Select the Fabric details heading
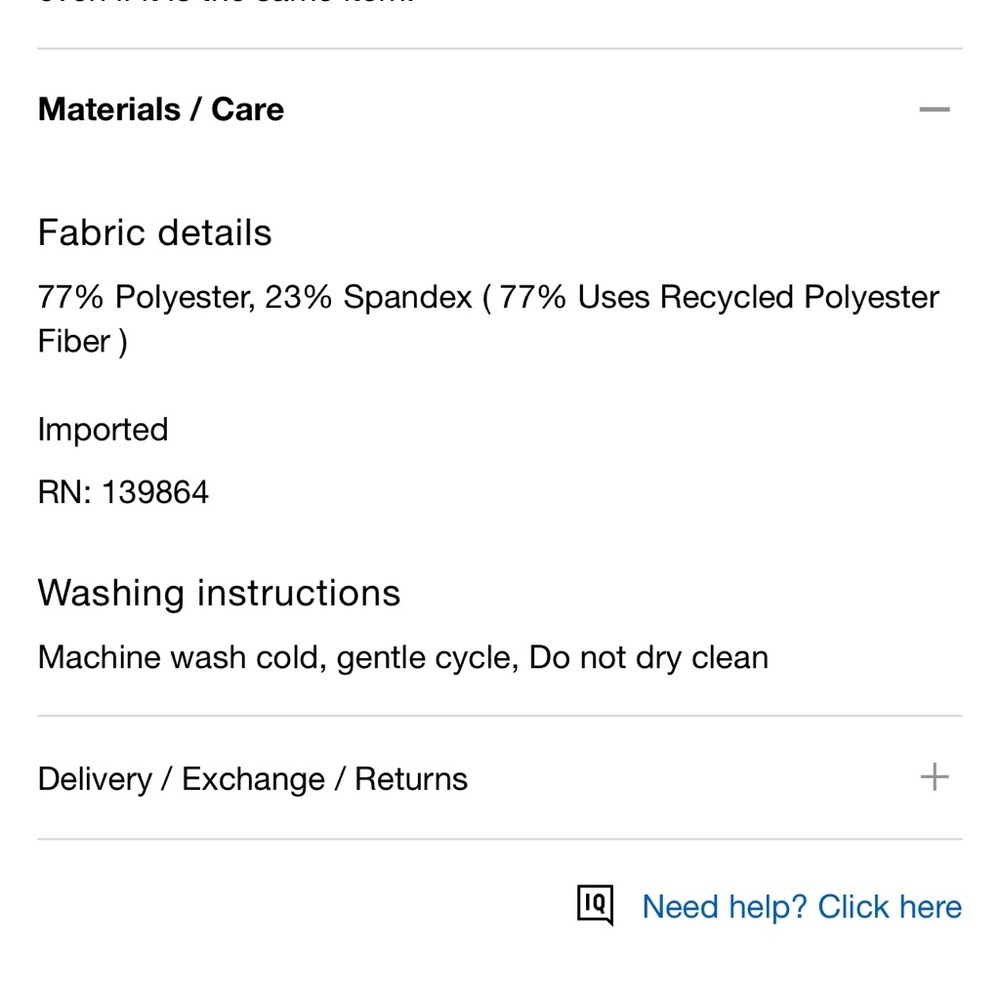This screenshot has height=1000, width=1000. click(x=155, y=233)
